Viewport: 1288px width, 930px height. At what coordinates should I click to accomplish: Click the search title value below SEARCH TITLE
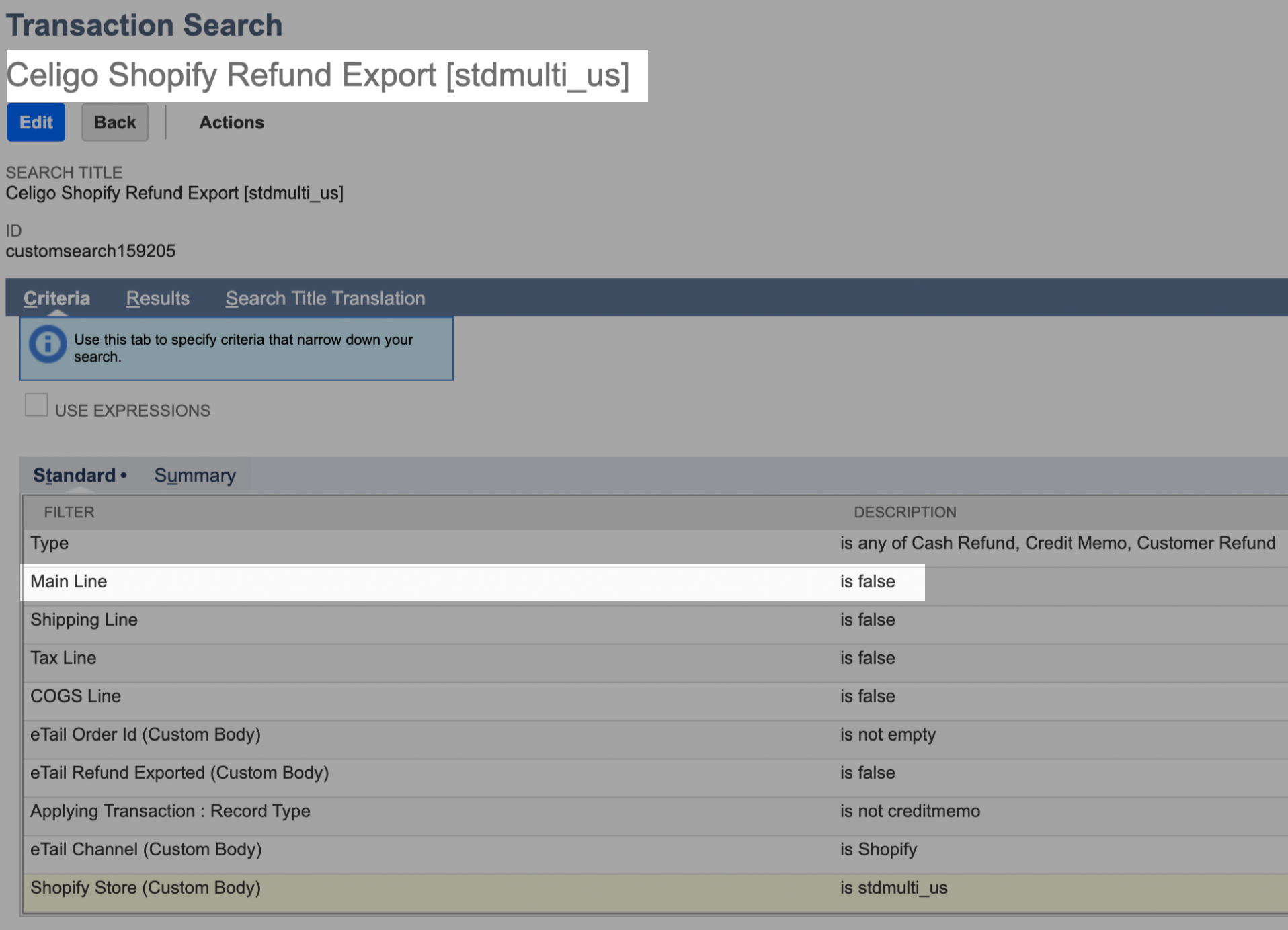175,194
